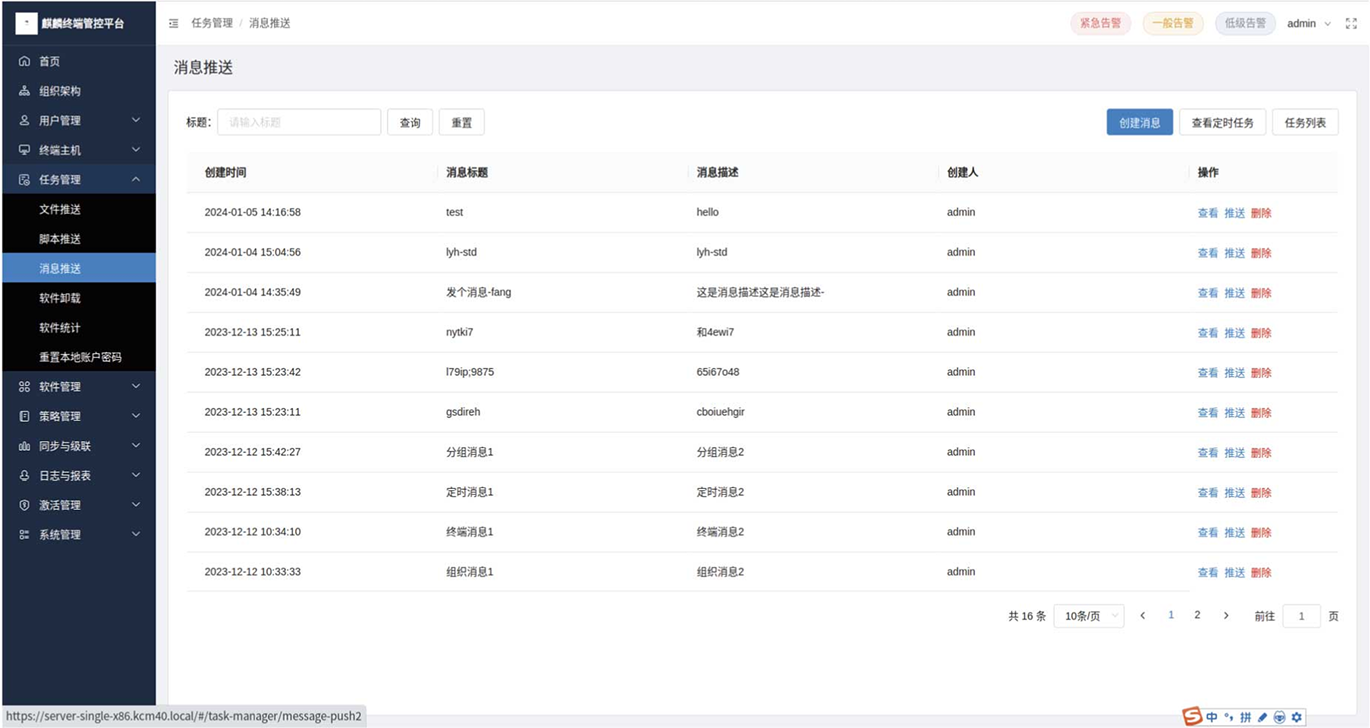
Task: Click the 组织架构 sidebar icon
Action: click(x=25, y=91)
